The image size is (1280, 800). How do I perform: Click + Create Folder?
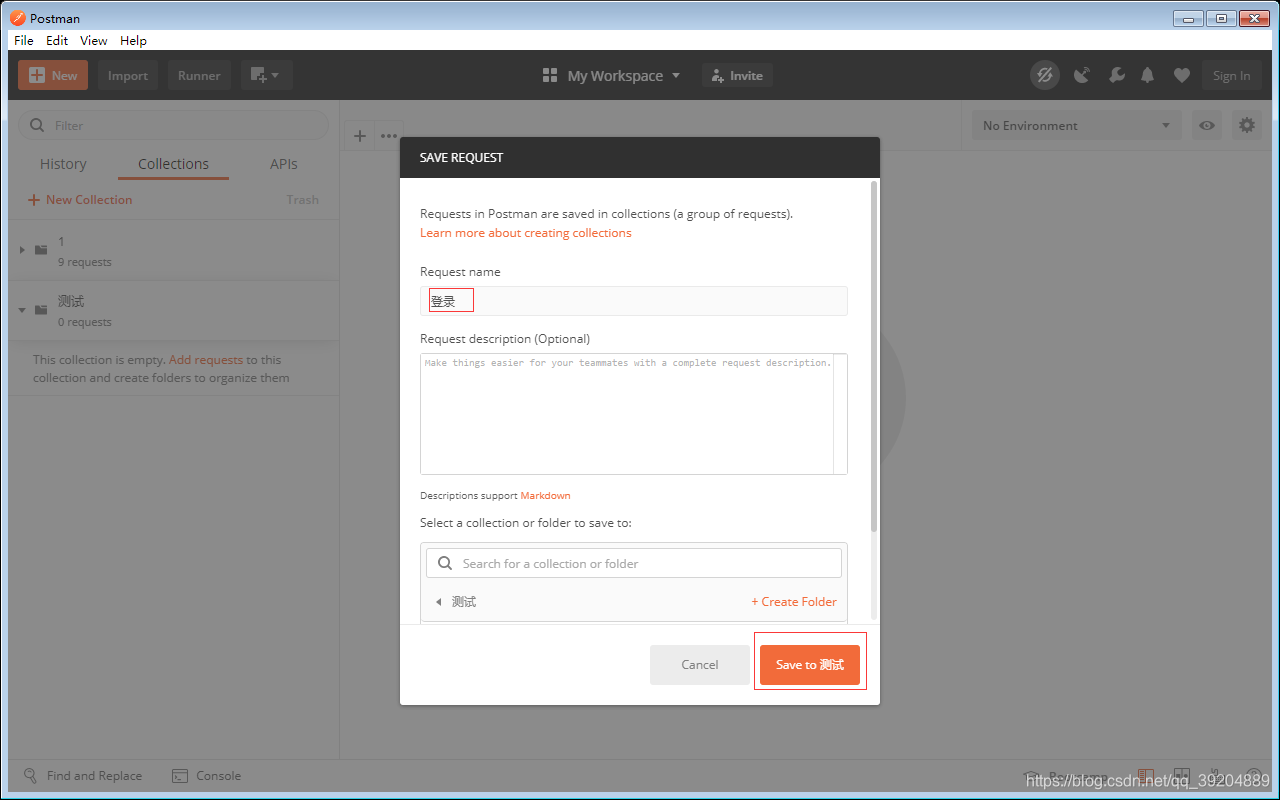794,602
